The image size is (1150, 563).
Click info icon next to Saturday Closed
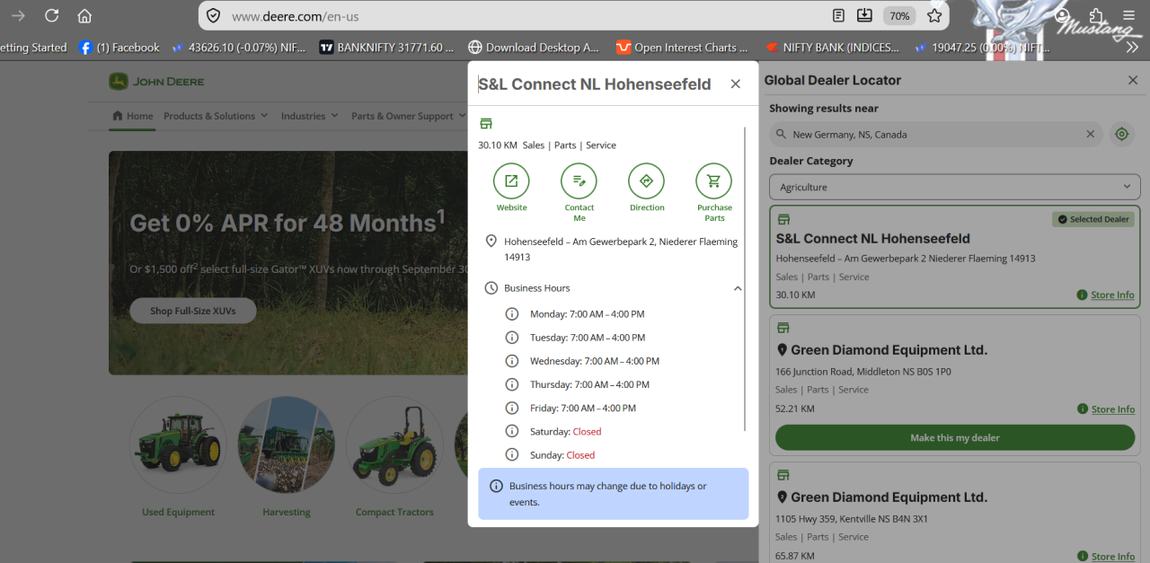click(512, 432)
